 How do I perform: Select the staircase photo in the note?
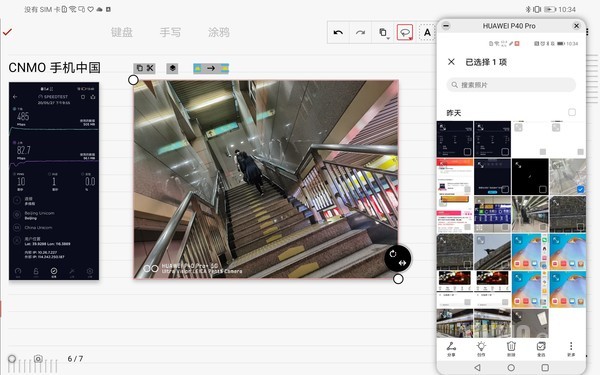click(266, 179)
